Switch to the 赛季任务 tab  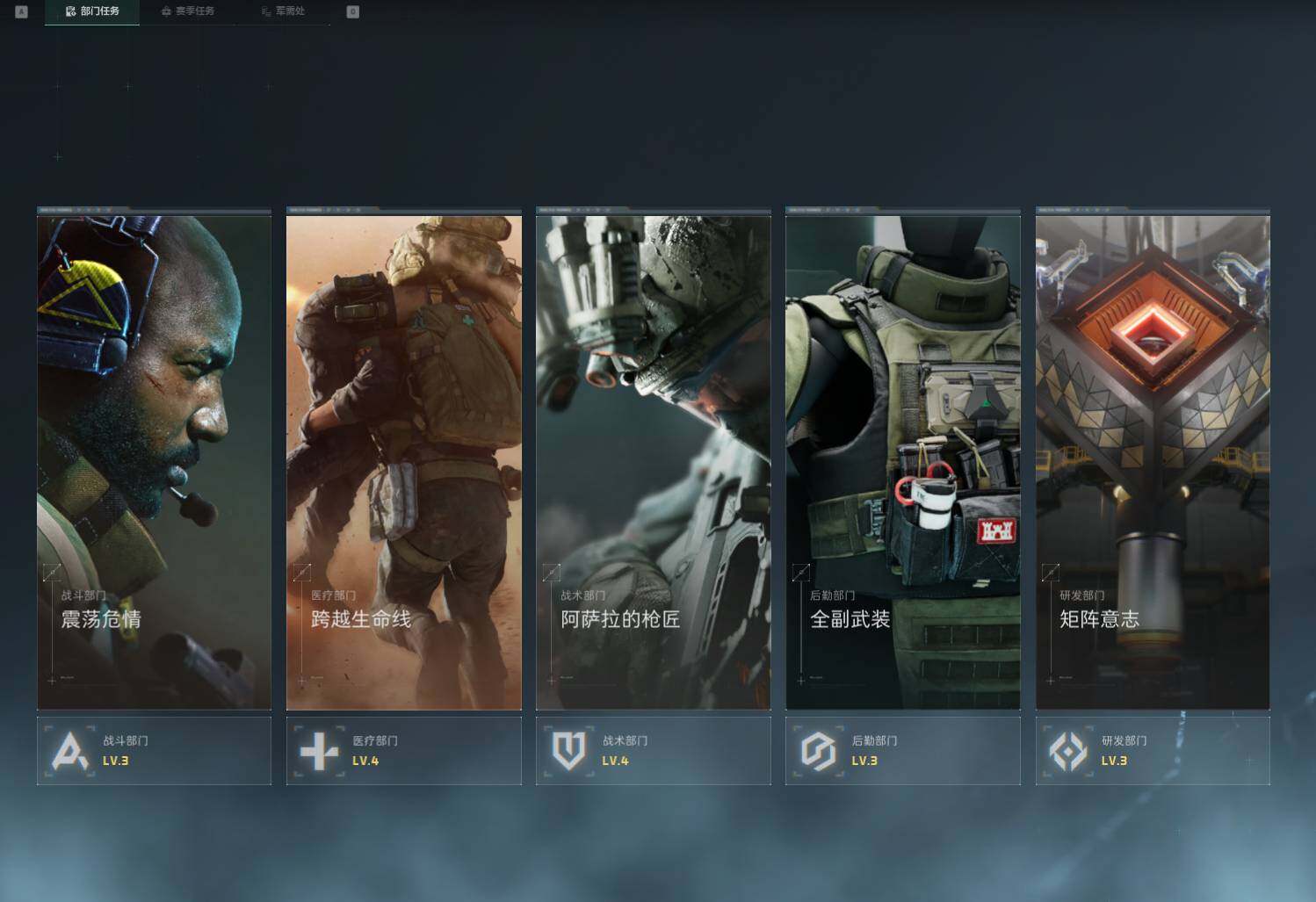click(188, 11)
